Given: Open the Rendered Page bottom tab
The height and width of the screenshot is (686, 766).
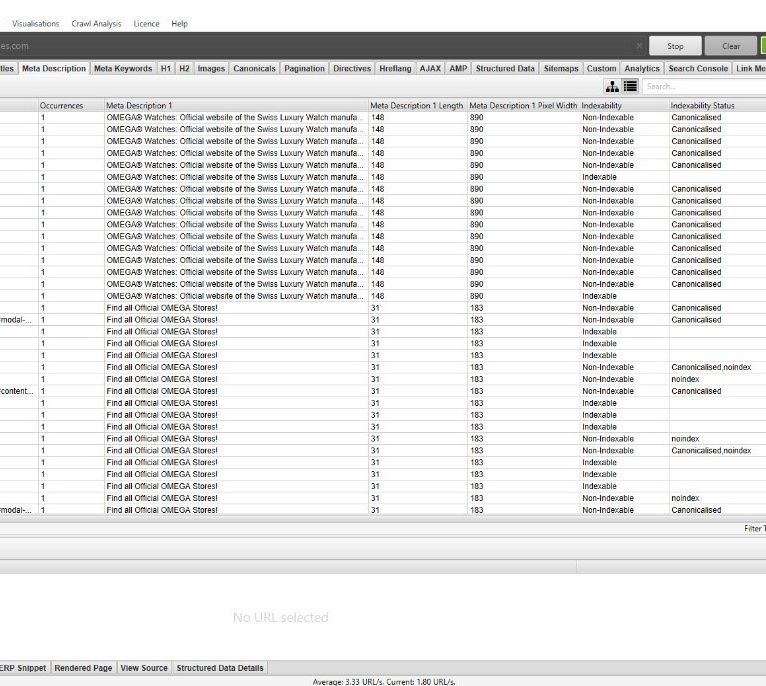Looking at the screenshot, I should (83, 668).
